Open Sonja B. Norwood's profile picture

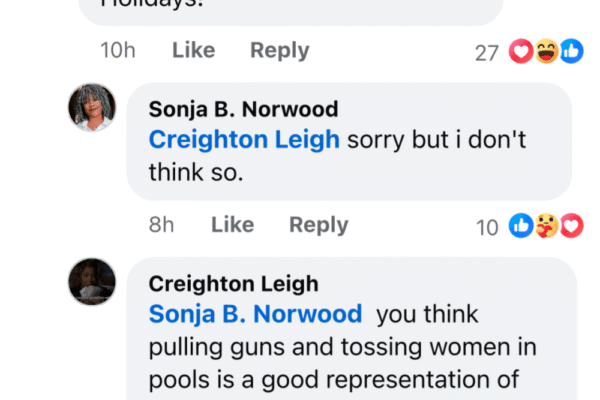point(92,107)
